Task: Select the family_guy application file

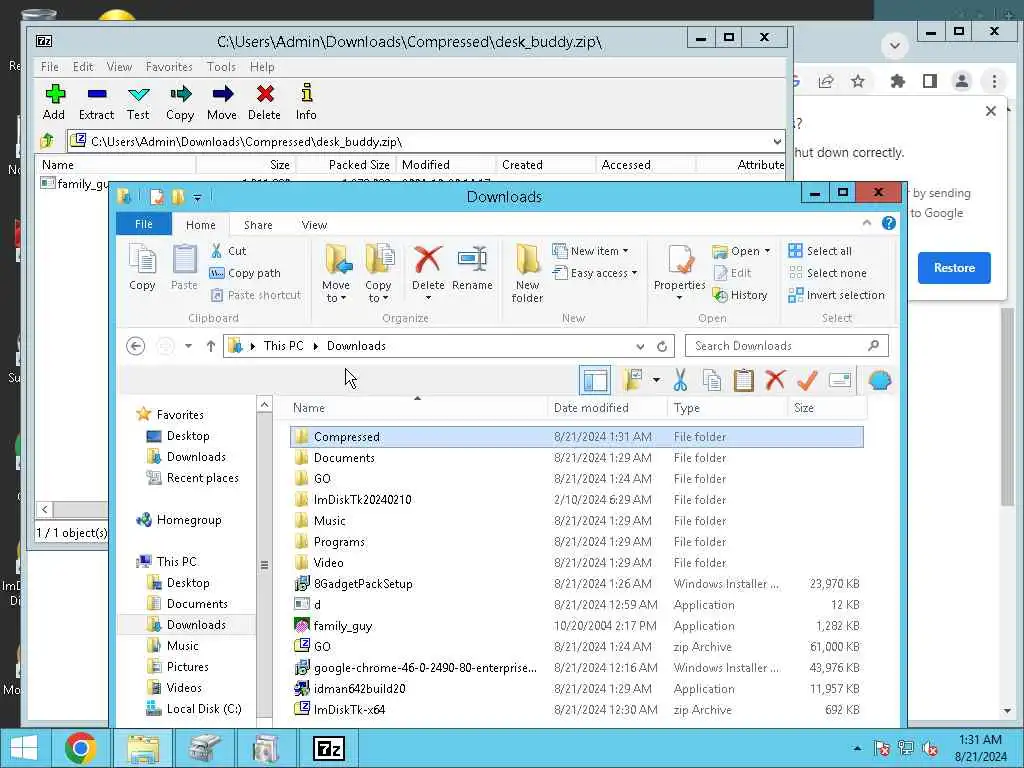Action: [x=577, y=626]
